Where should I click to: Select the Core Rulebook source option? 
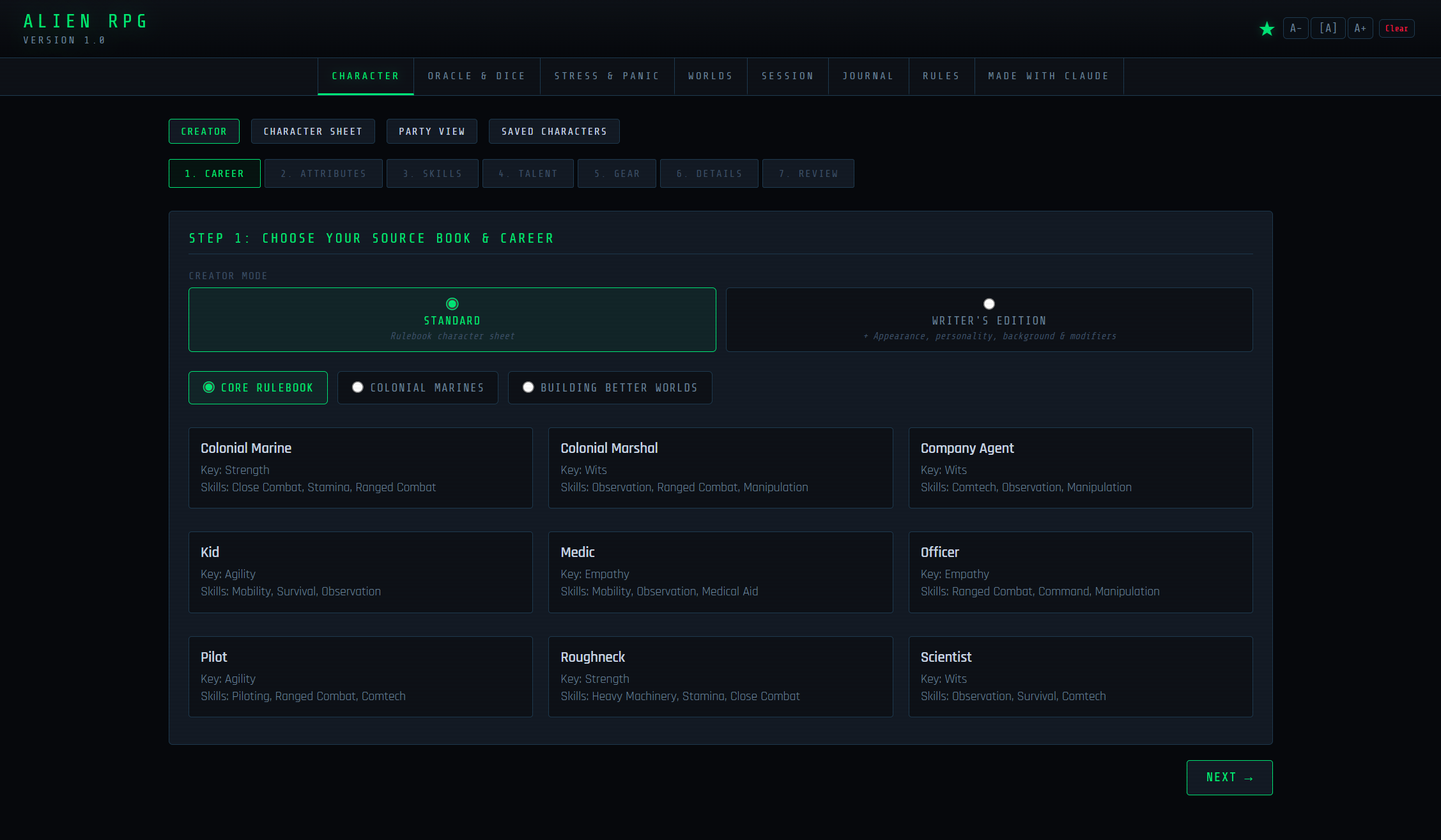258,388
